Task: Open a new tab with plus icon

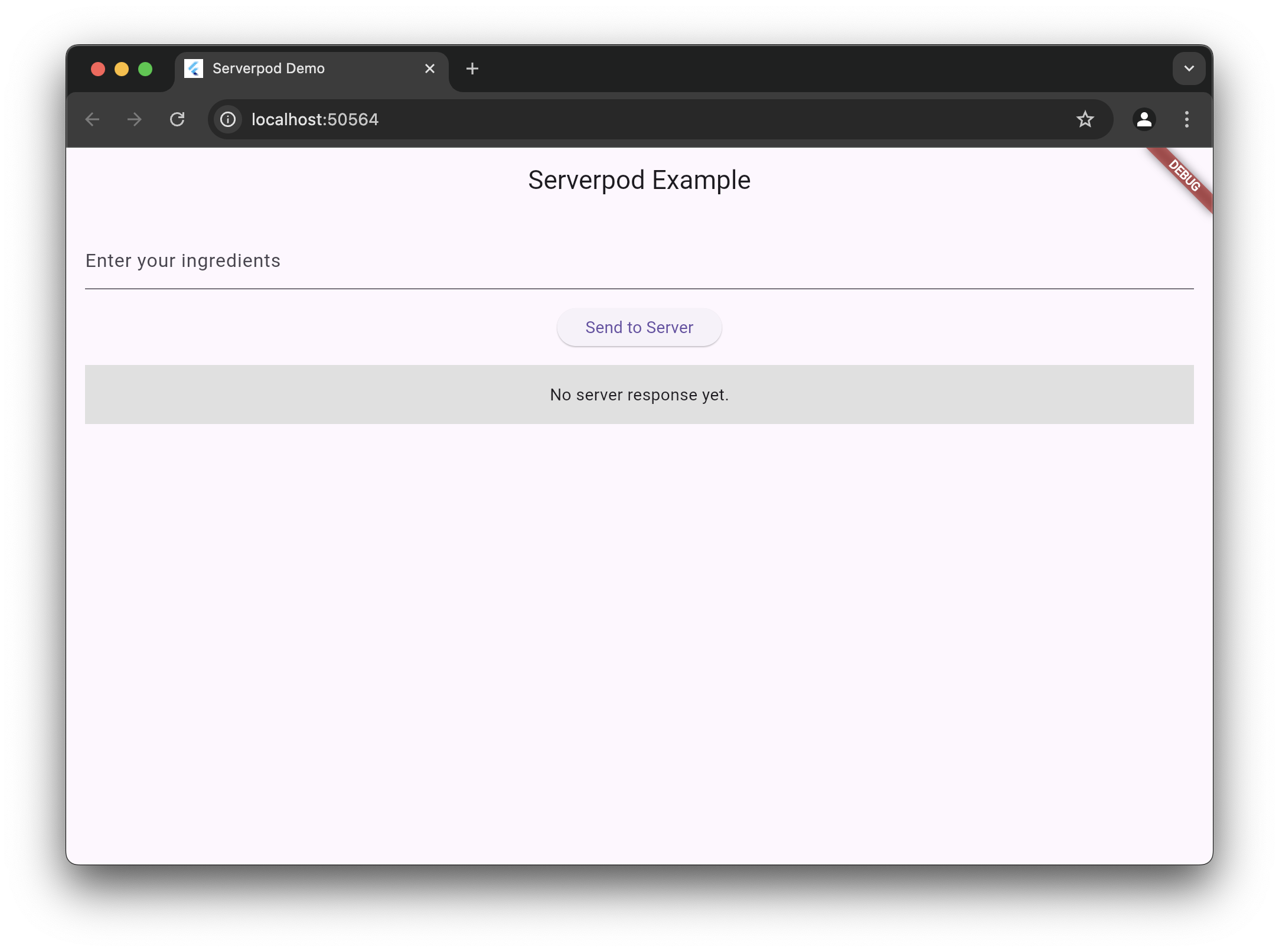Action: 472,69
